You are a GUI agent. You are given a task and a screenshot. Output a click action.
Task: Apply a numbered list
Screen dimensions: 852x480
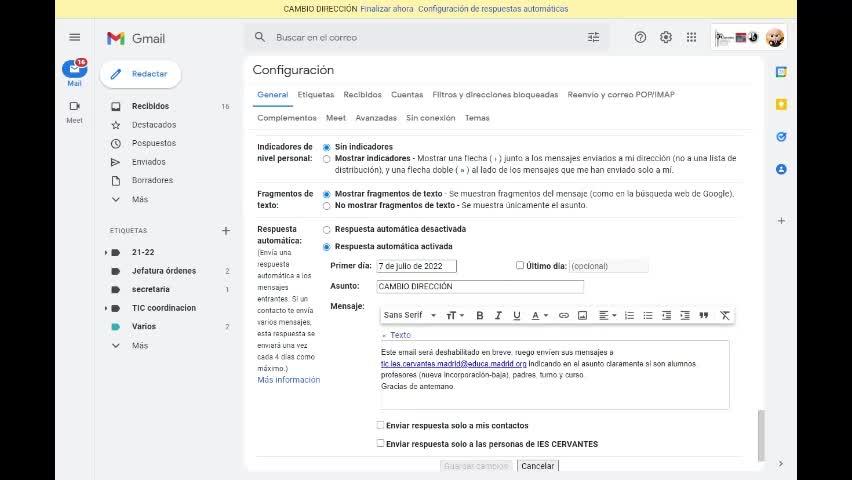coord(629,315)
